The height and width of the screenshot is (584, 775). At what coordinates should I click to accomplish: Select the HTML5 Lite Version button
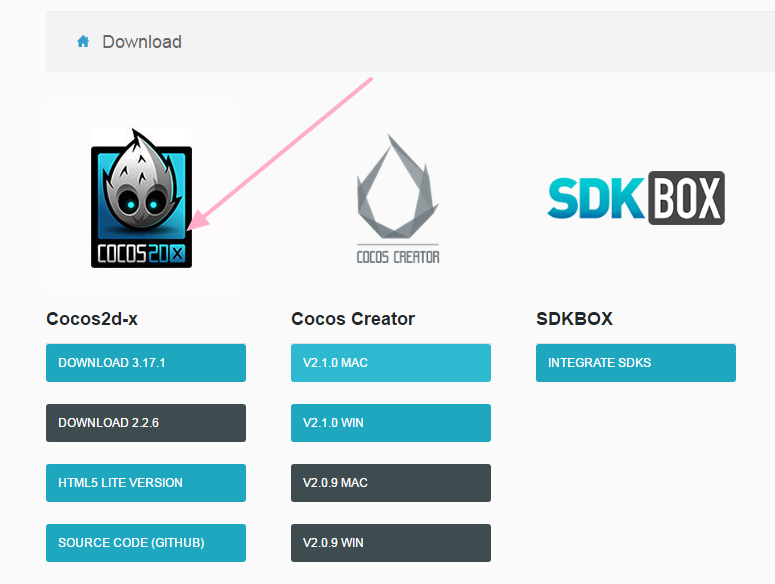146,483
